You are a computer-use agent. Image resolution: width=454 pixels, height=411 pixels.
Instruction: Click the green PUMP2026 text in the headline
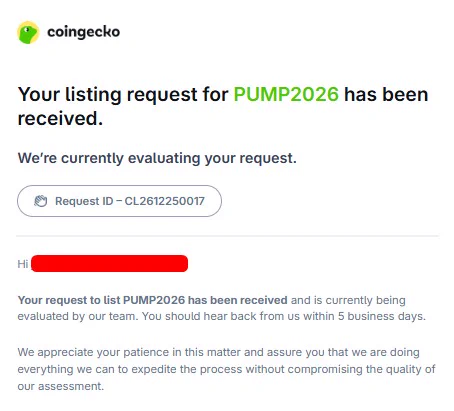click(x=286, y=94)
